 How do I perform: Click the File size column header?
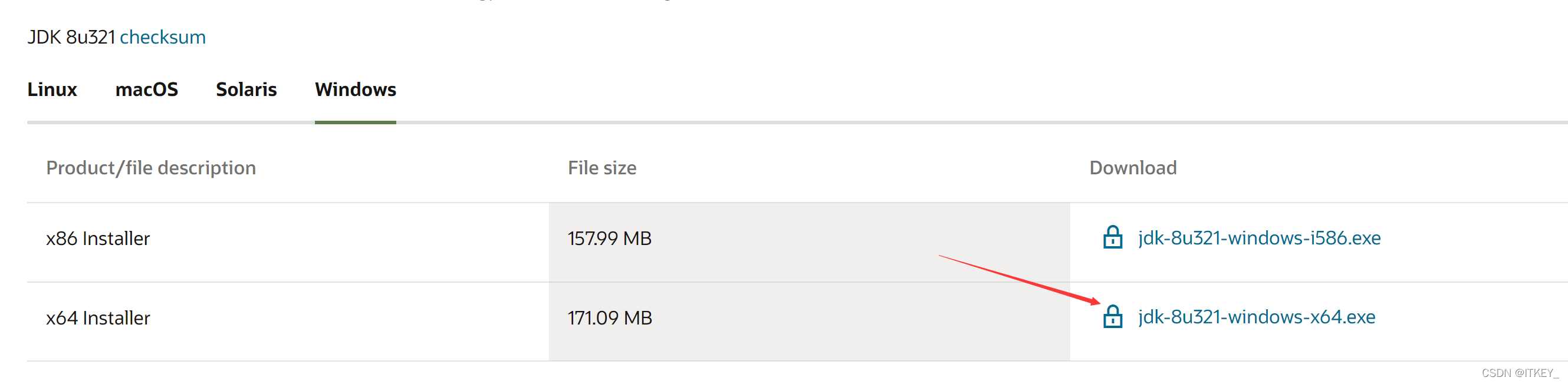click(601, 168)
